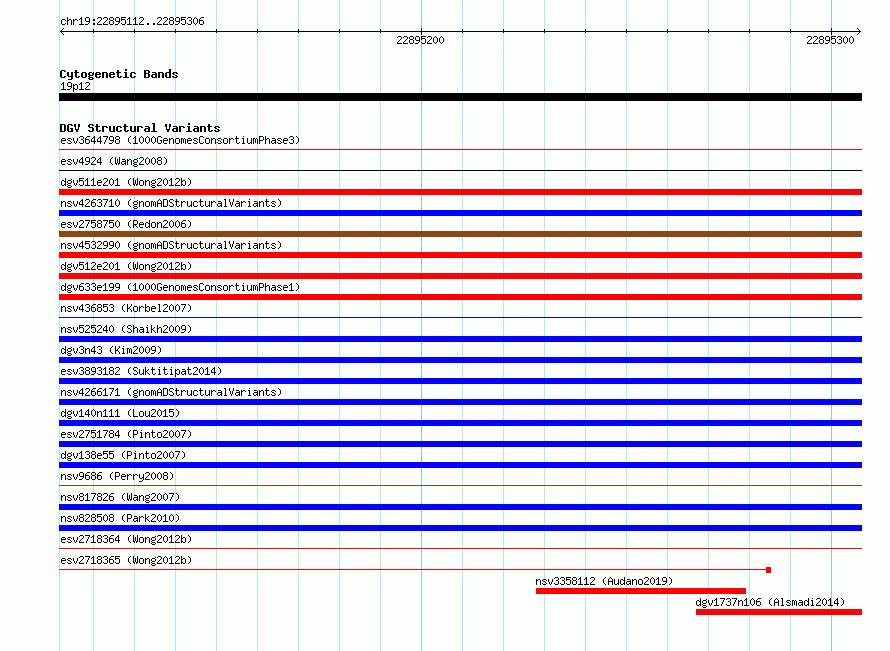890x651 pixels.
Task: Open variant nsv9686 (Perry2008) label
Action: (x=117, y=476)
